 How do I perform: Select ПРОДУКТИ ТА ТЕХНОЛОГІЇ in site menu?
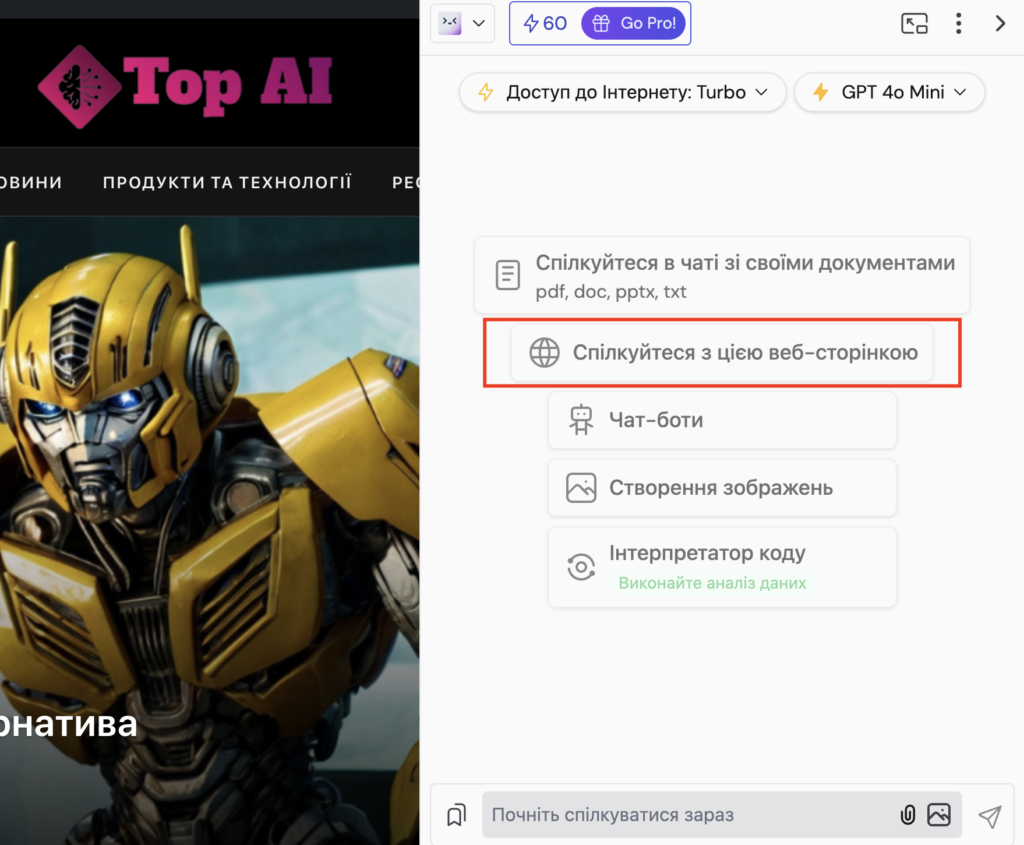[x=227, y=182]
